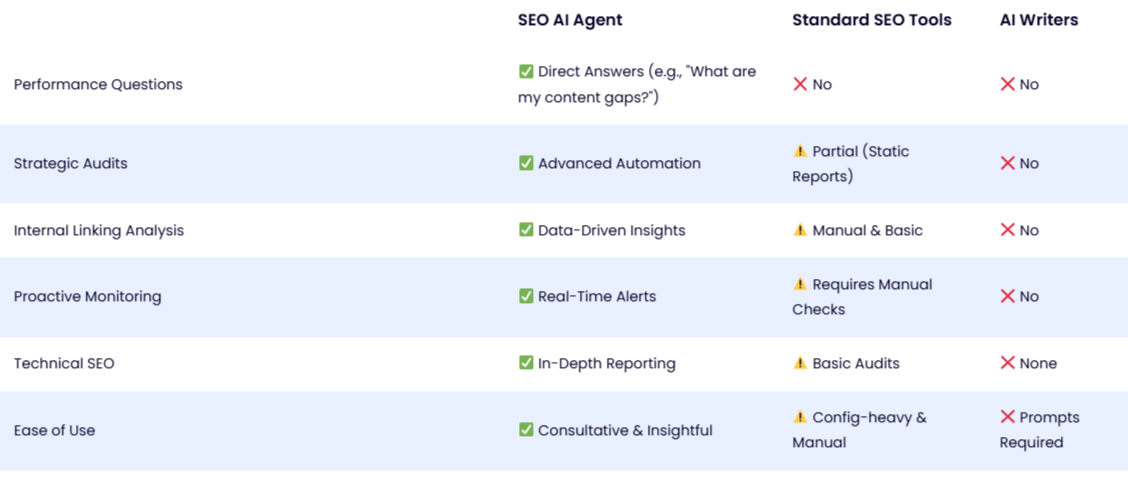Select the Strategic Audits row label
Image resolution: width=1128 pixels, height=477 pixels.
[x=71, y=163]
